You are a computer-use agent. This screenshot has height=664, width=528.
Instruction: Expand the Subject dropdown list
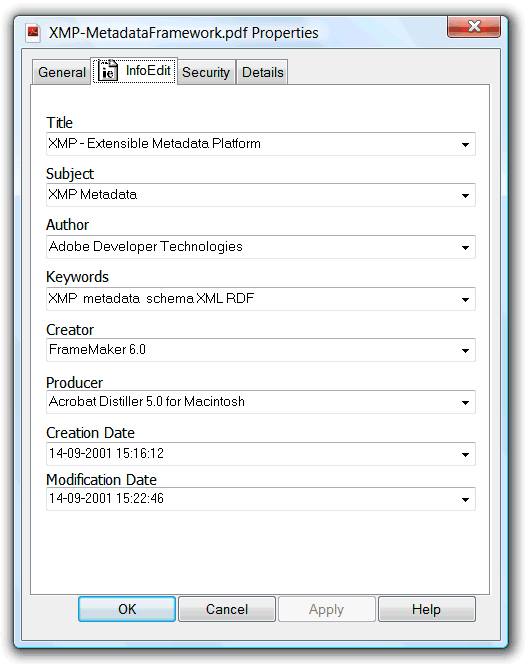tap(465, 196)
